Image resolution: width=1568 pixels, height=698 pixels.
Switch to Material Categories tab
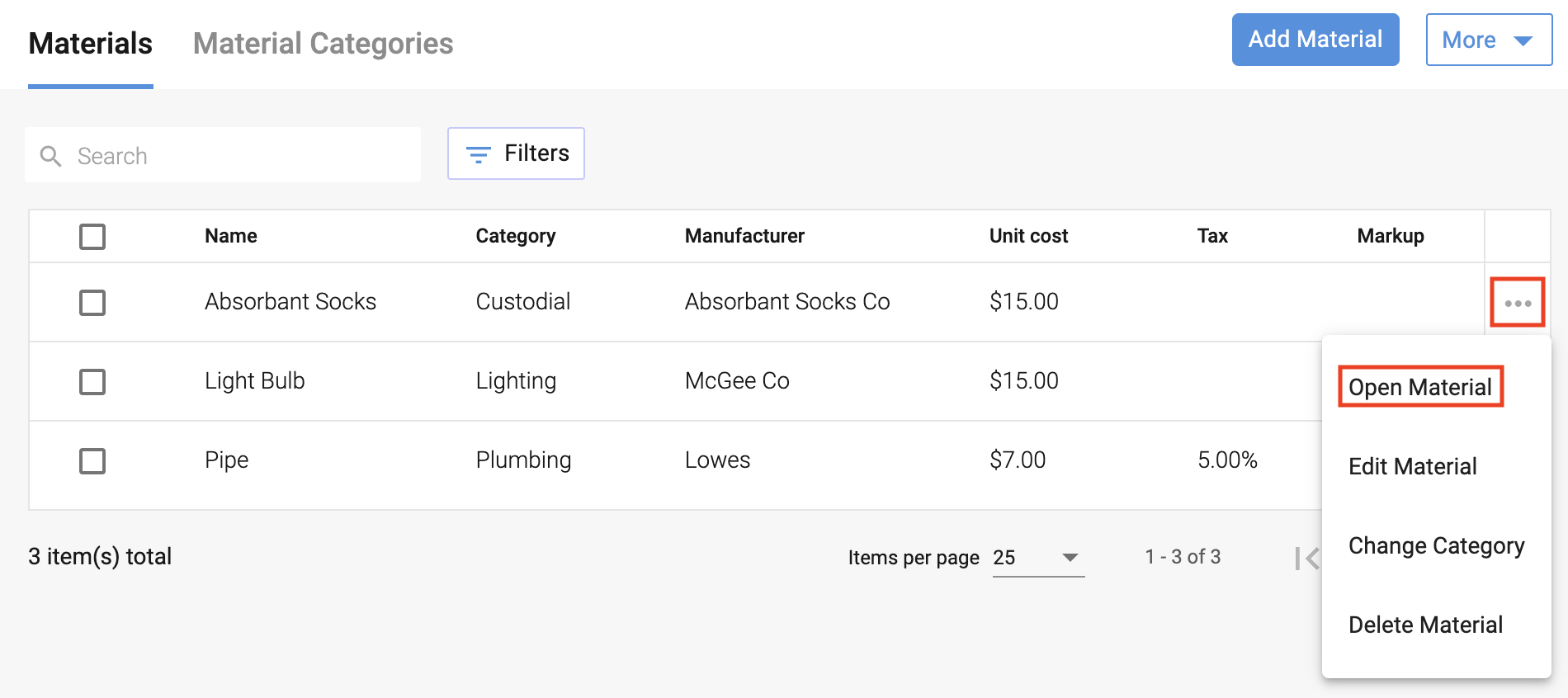pos(323,44)
